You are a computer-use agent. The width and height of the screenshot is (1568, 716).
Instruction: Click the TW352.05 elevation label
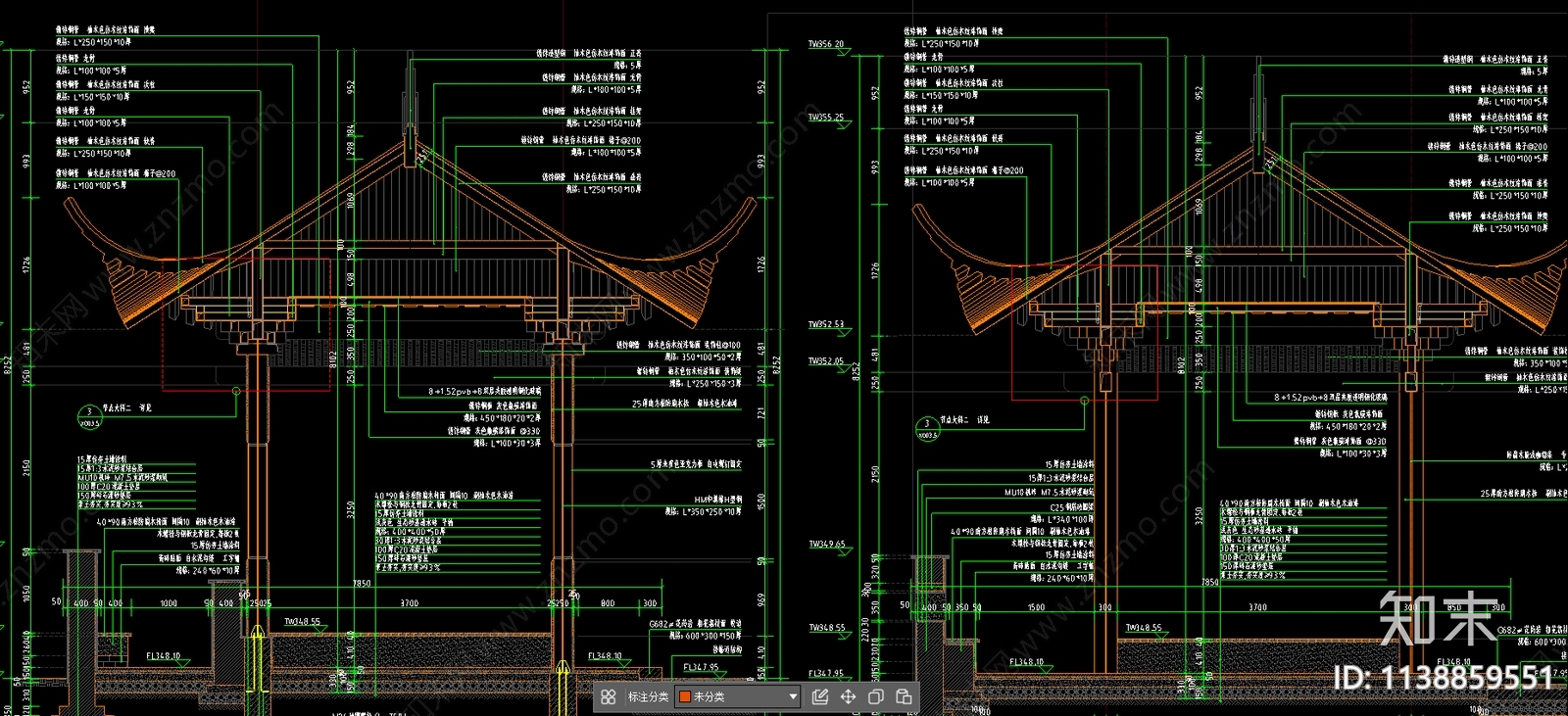(x=825, y=361)
